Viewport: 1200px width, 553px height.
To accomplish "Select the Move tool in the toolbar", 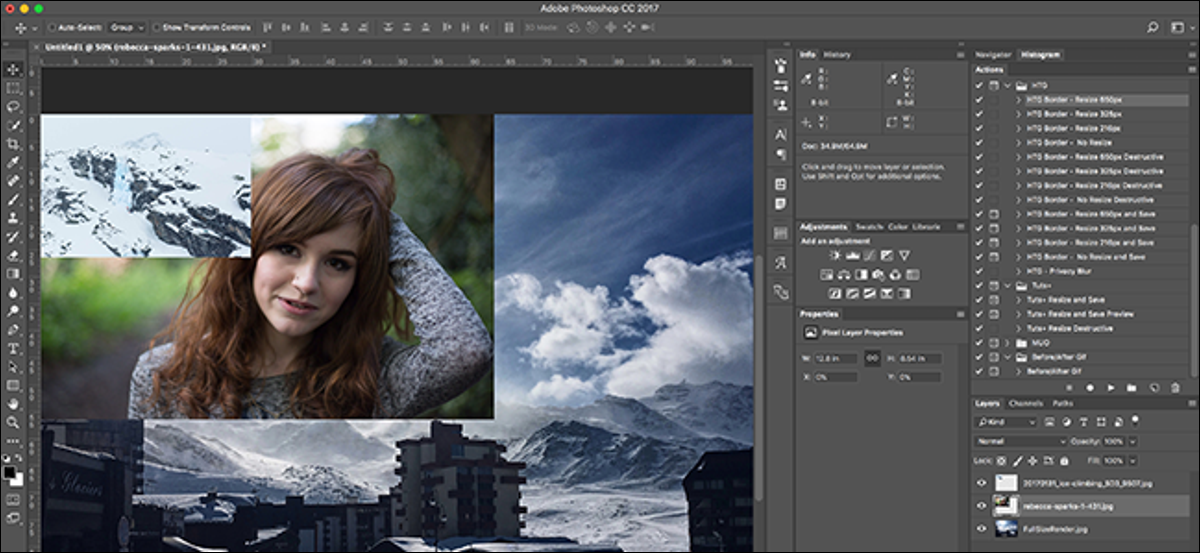I will point(14,69).
